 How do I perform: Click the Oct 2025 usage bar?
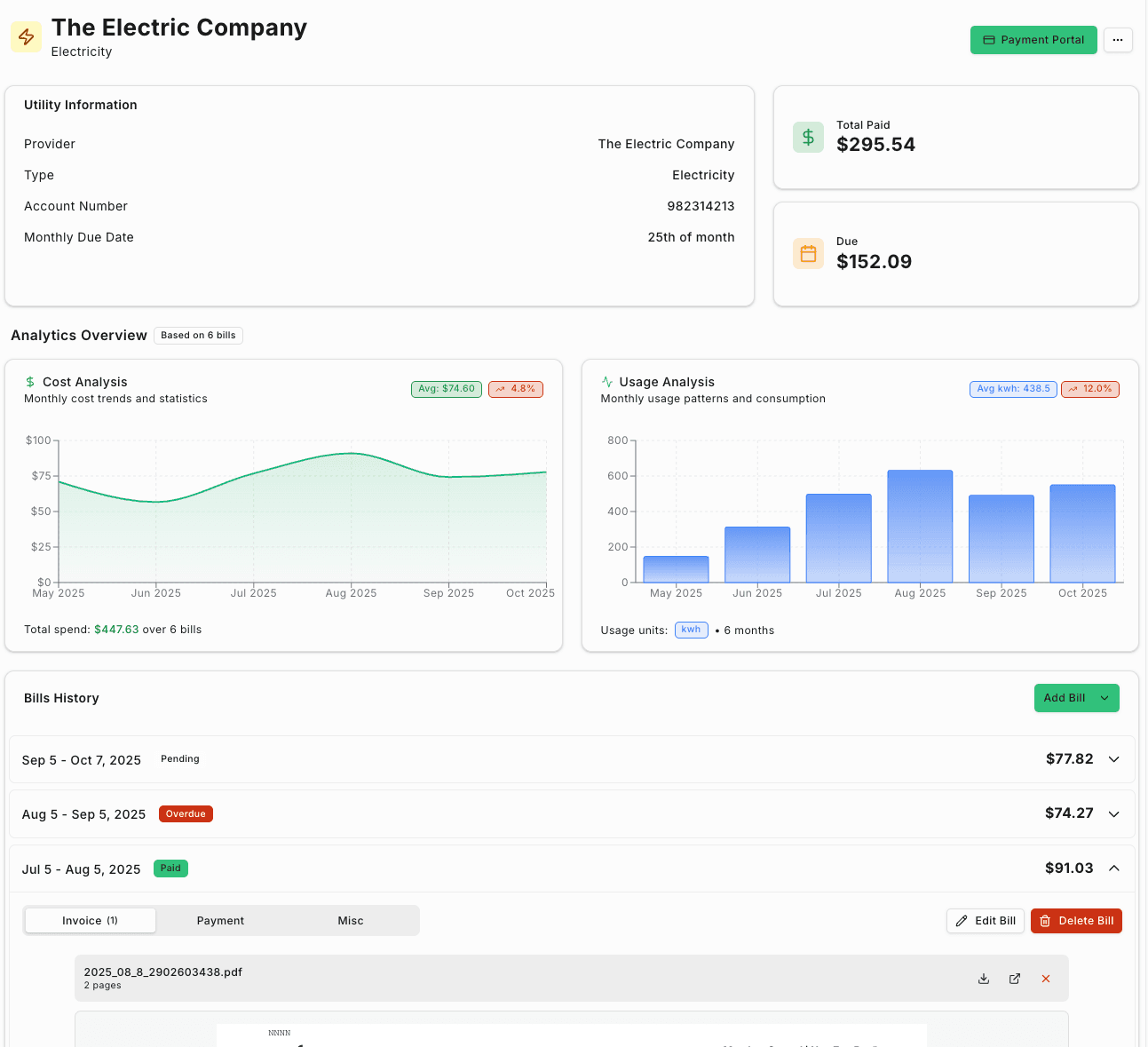coord(1082,533)
